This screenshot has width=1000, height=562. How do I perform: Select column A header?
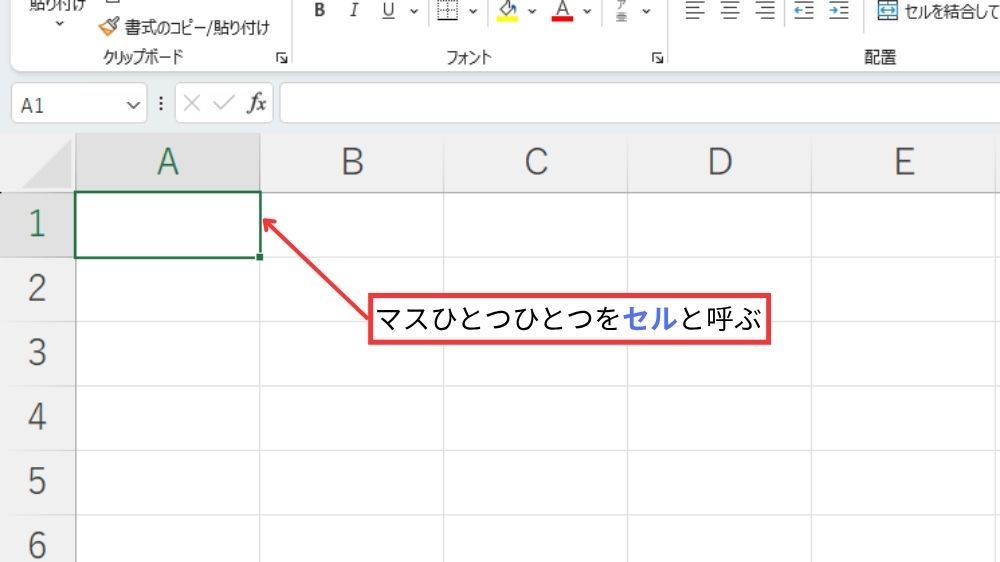168,162
